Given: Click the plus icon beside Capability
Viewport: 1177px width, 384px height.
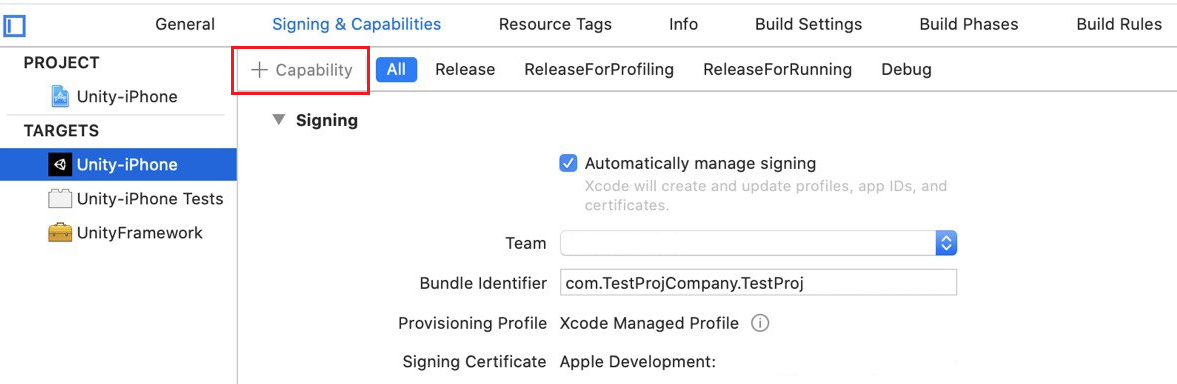Looking at the screenshot, I should click(259, 70).
